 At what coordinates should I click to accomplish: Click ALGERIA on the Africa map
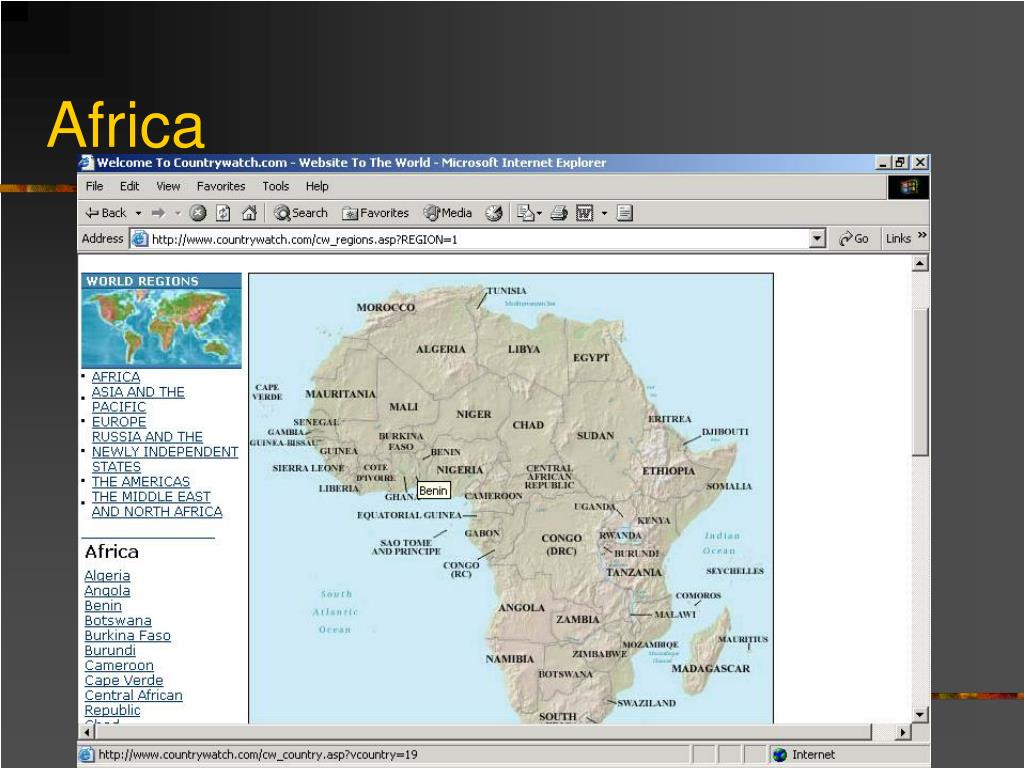click(441, 349)
